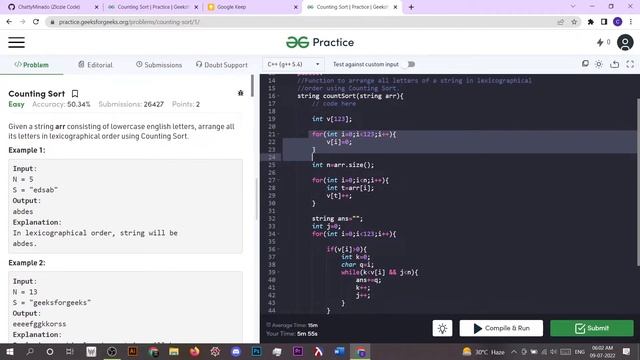The height and width of the screenshot is (360, 640).
Task: Open Windows taskbar search
Action: pos(30,352)
